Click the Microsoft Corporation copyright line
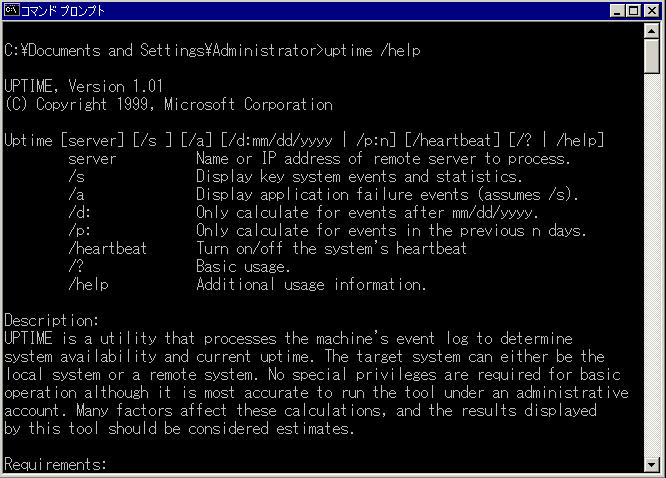Screen dimensions: 666x478 click(169, 105)
